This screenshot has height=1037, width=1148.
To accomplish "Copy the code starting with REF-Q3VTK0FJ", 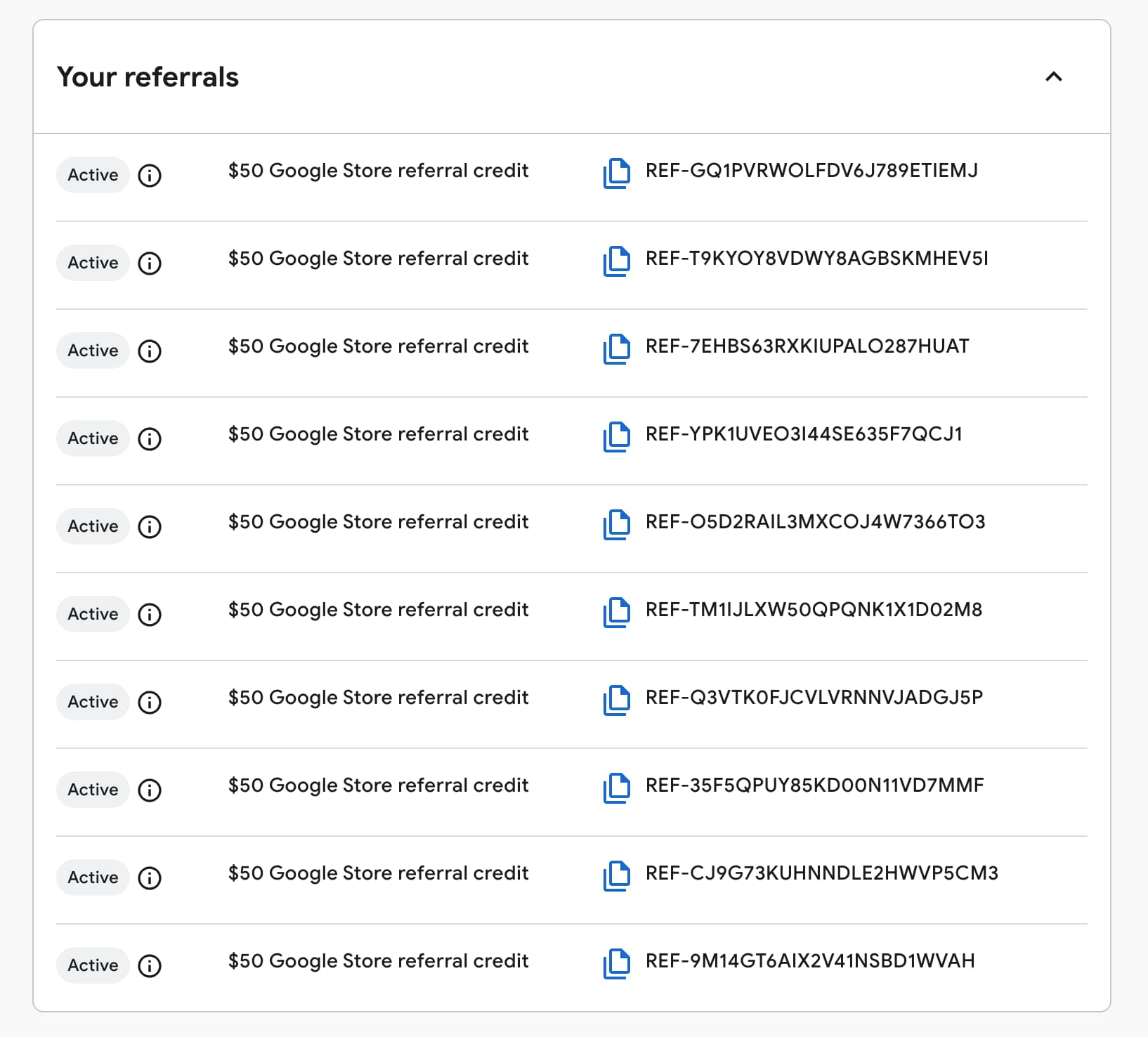I will click(616, 700).
